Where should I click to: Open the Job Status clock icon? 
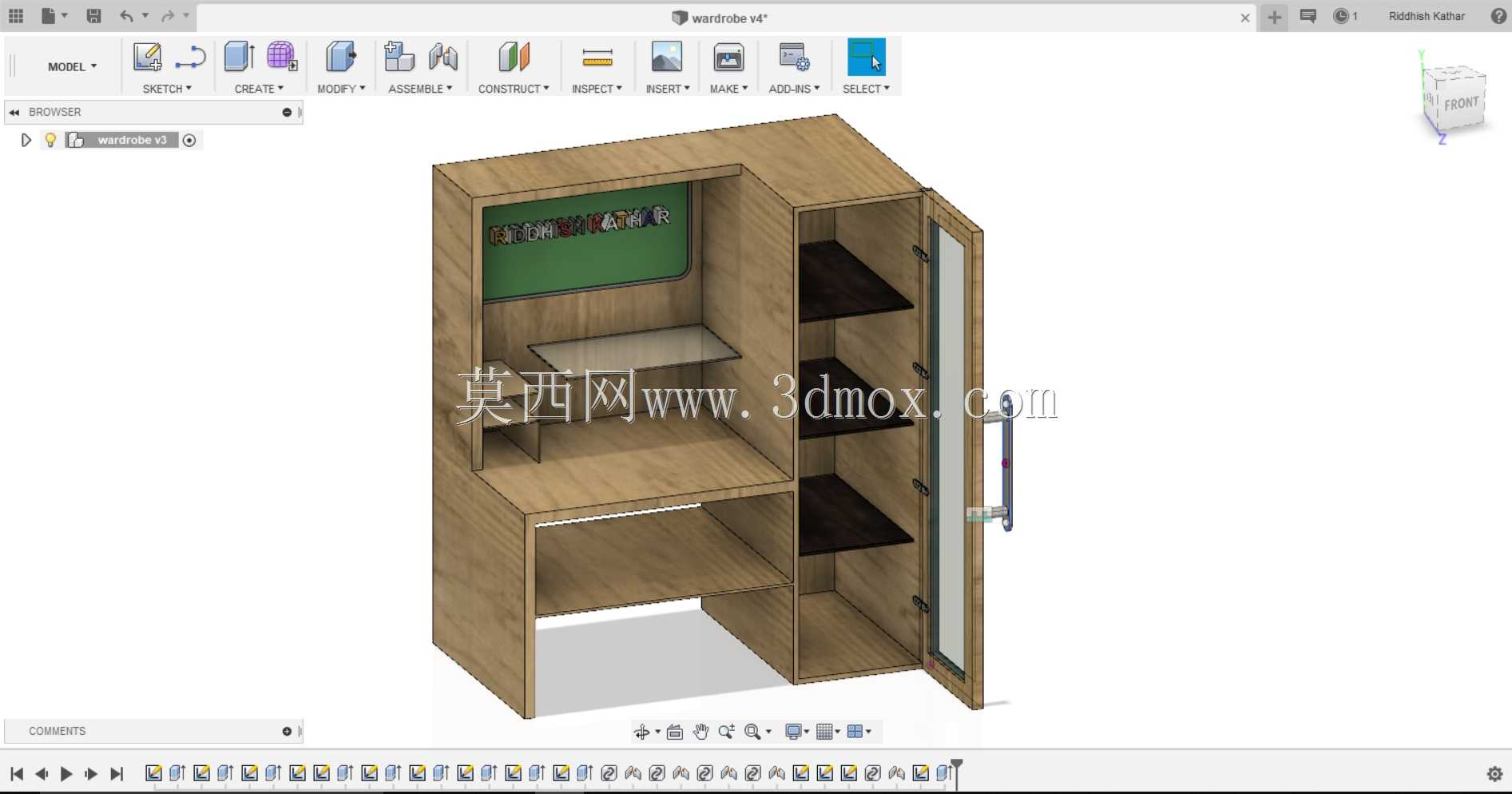(x=1341, y=15)
